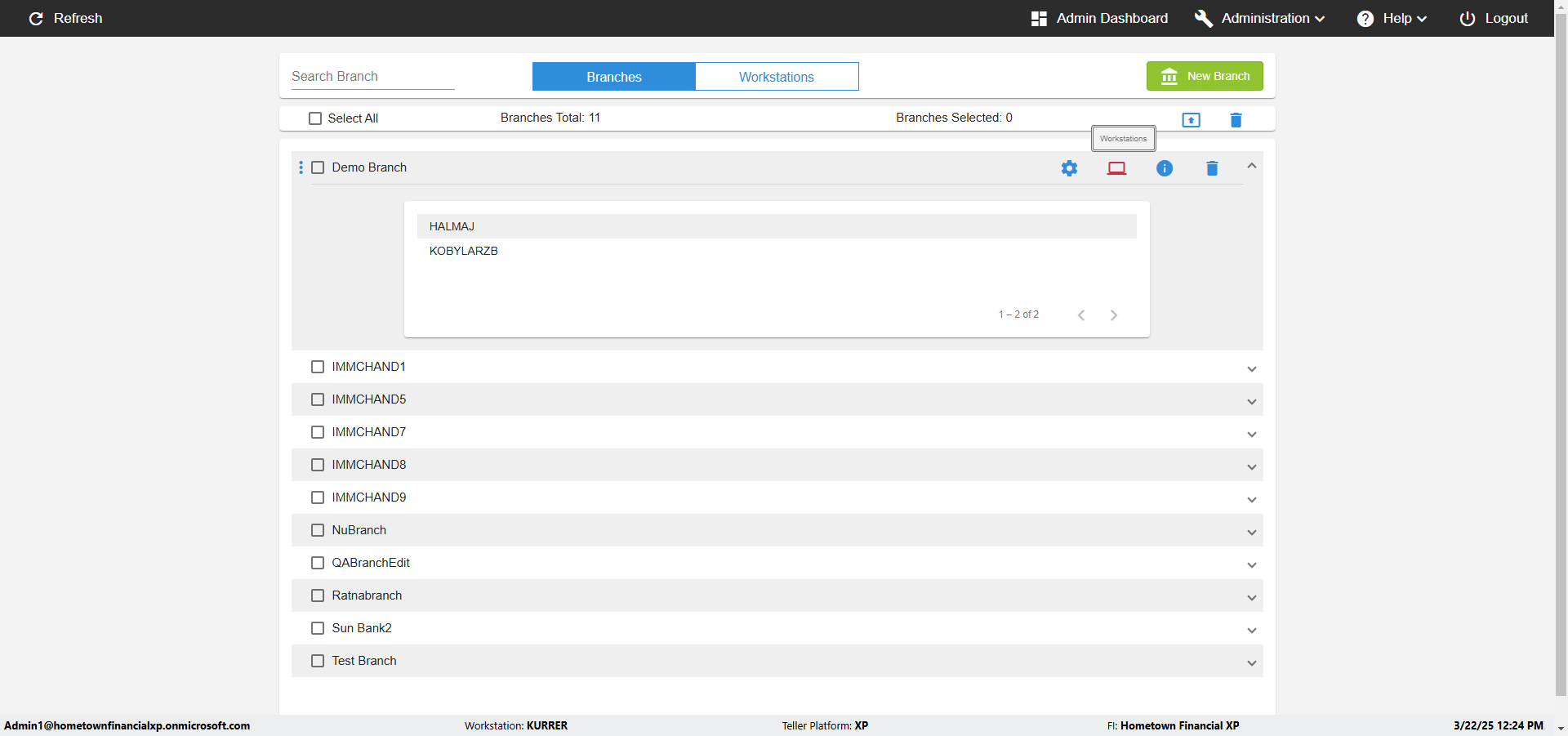Check the Demo Branch checkbox
Viewport: 1568px width, 736px height.
(x=318, y=167)
